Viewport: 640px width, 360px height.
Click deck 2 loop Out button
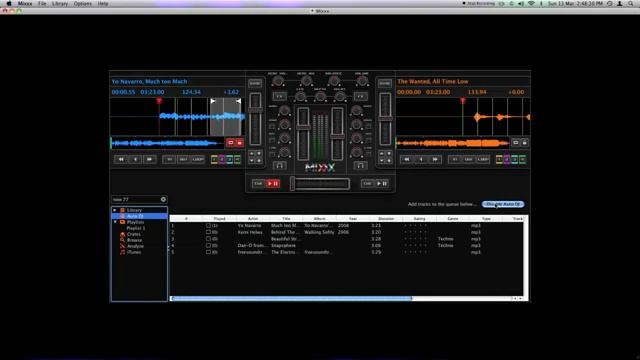pyautogui.click(x=469, y=160)
